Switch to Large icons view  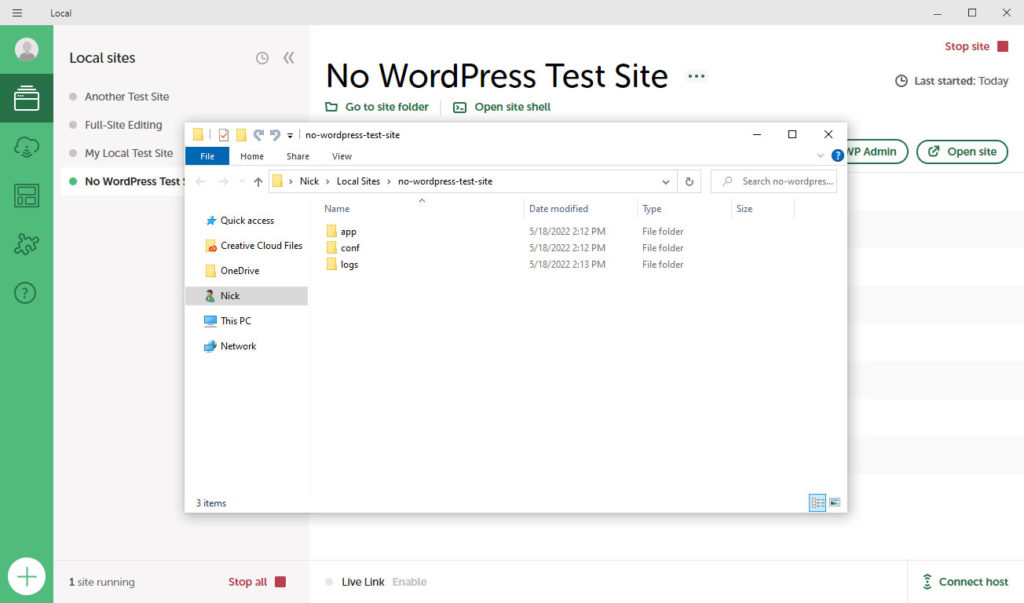point(835,502)
